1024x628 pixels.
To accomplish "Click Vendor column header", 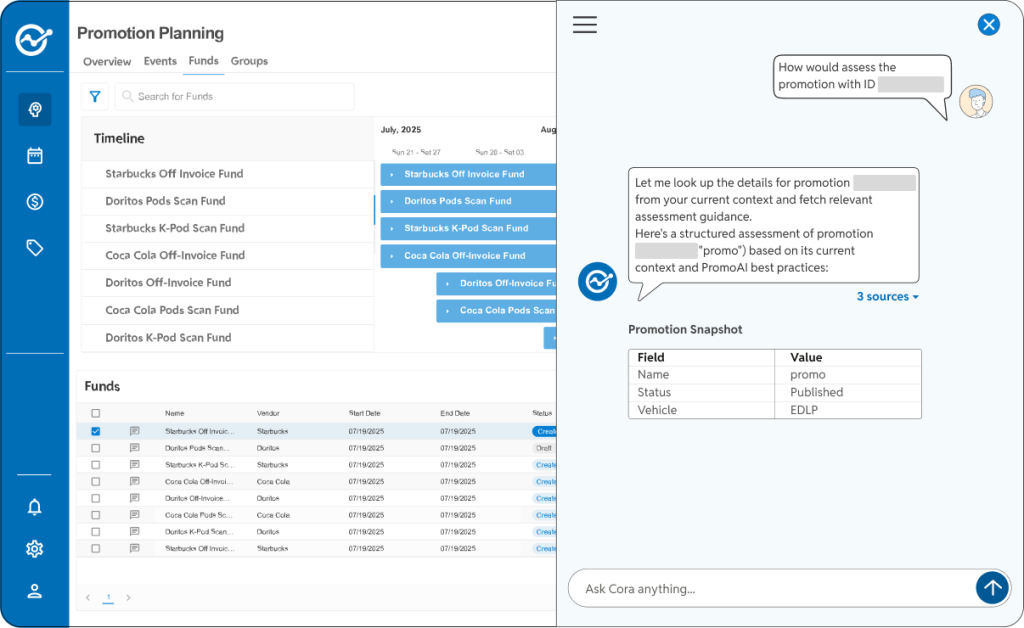I will click(x=268, y=413).
